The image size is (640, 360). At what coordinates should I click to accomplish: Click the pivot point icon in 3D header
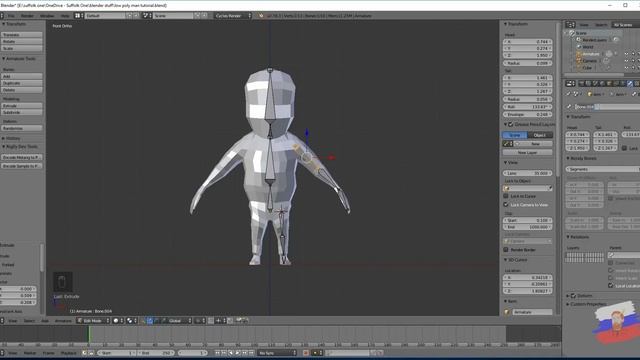point(130,321)
